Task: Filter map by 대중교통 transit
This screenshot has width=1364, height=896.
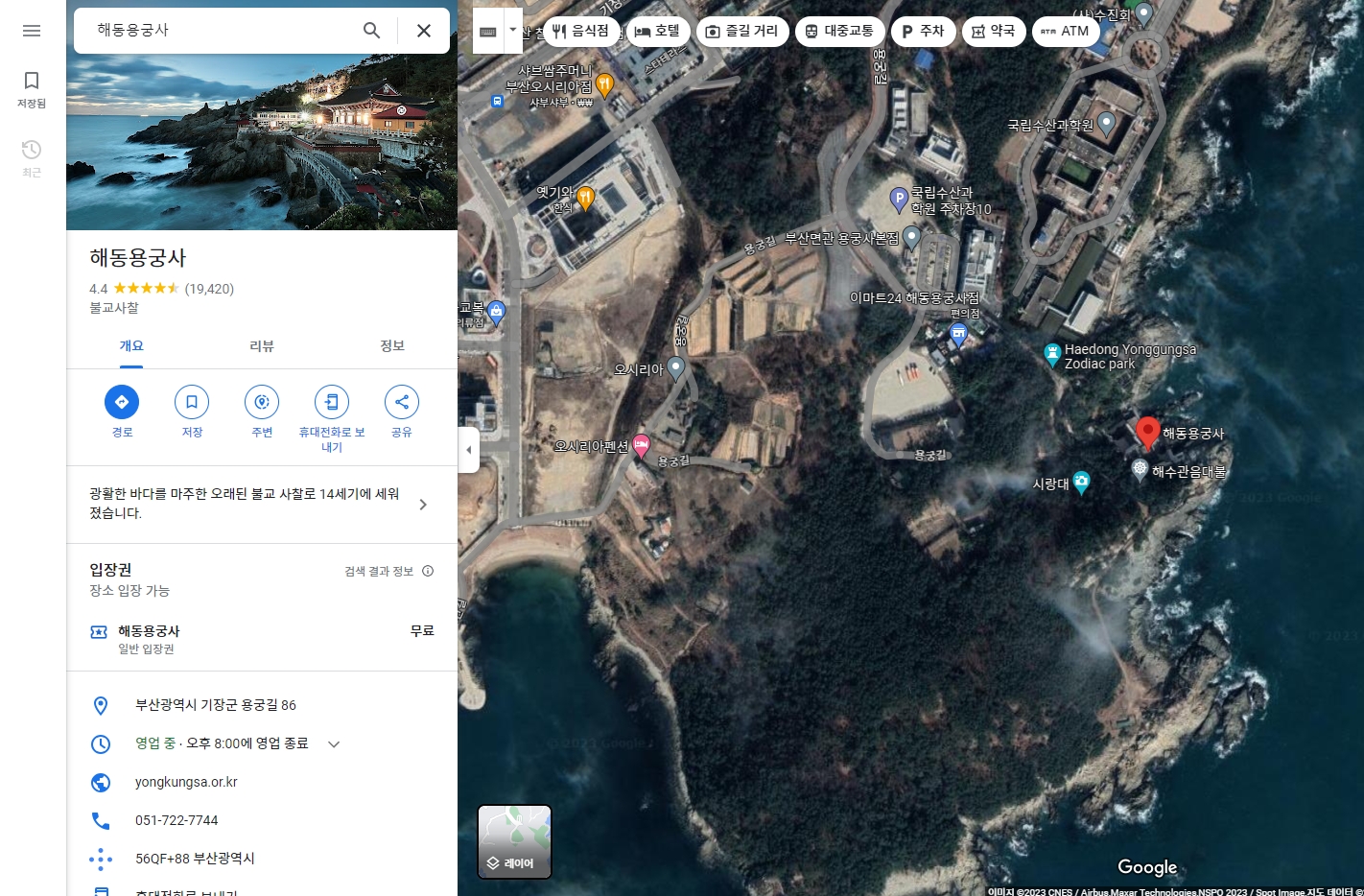Action: click(839, 32)
